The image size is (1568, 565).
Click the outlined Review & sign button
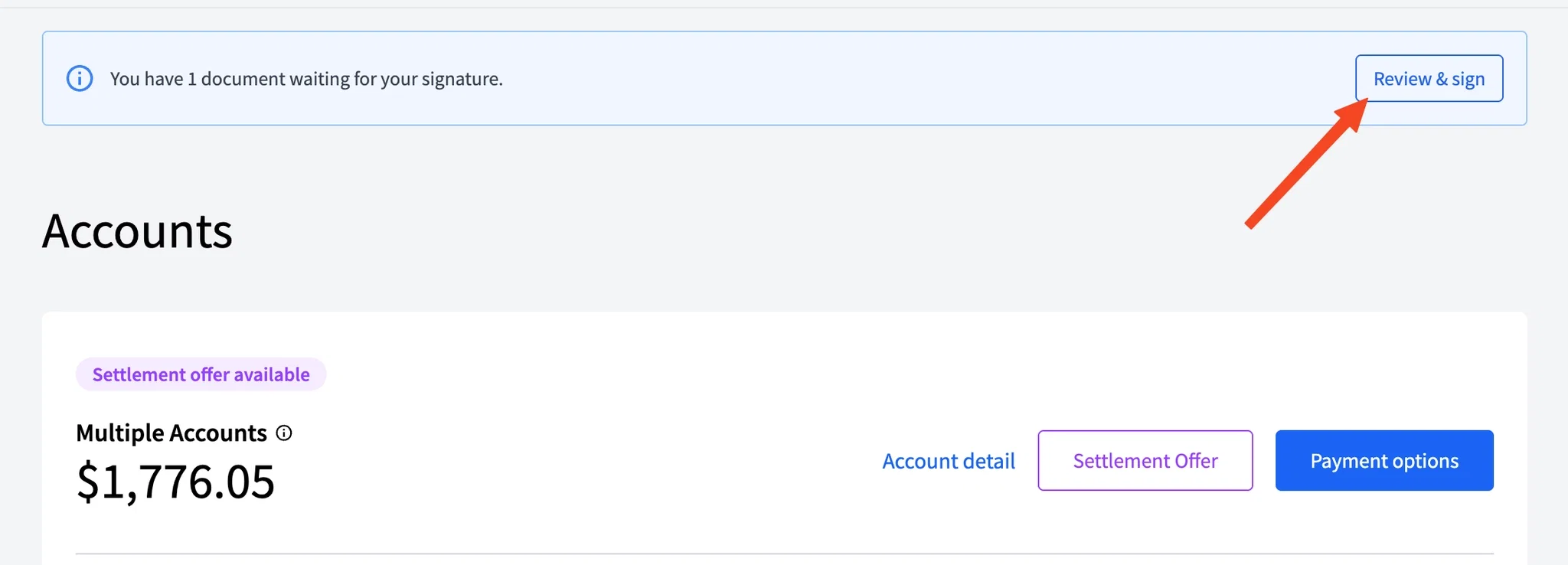pos(1429,78)
